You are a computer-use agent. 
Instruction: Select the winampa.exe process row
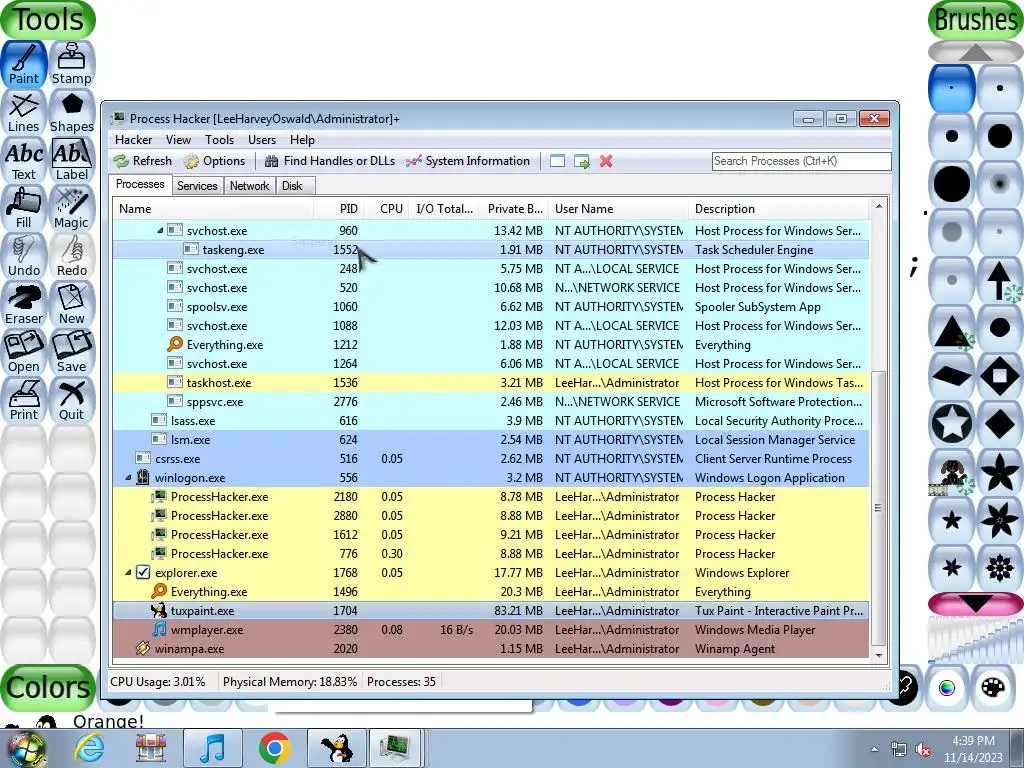point(491,648)
